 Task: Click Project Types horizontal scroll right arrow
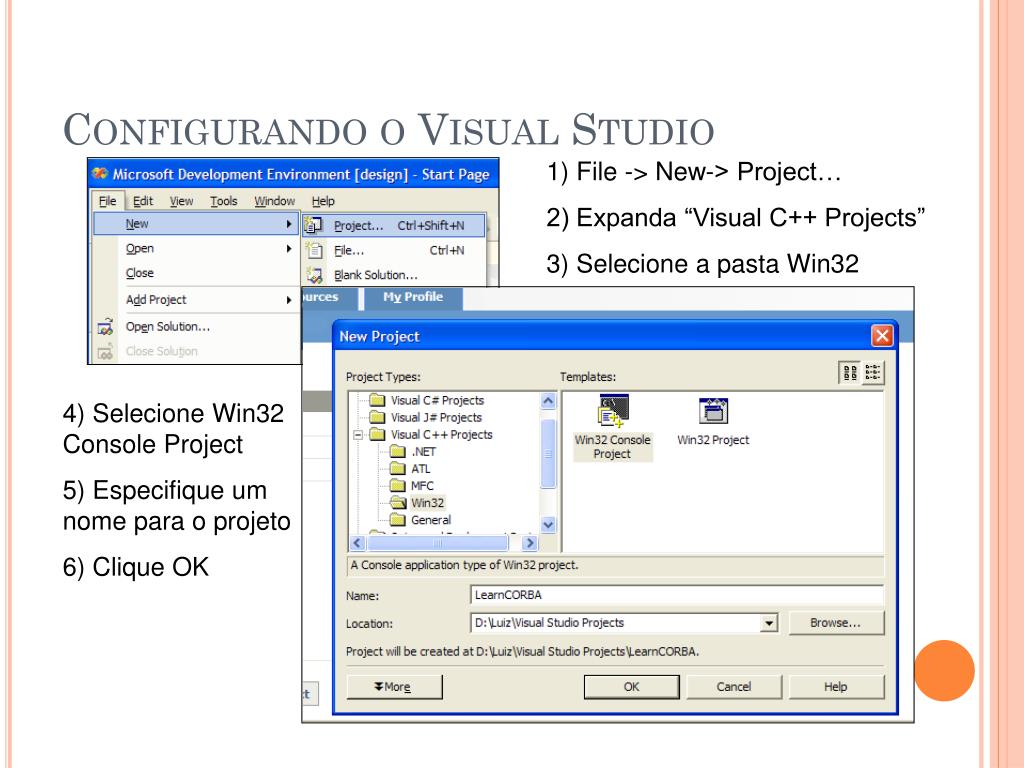[x=530, y=543]
